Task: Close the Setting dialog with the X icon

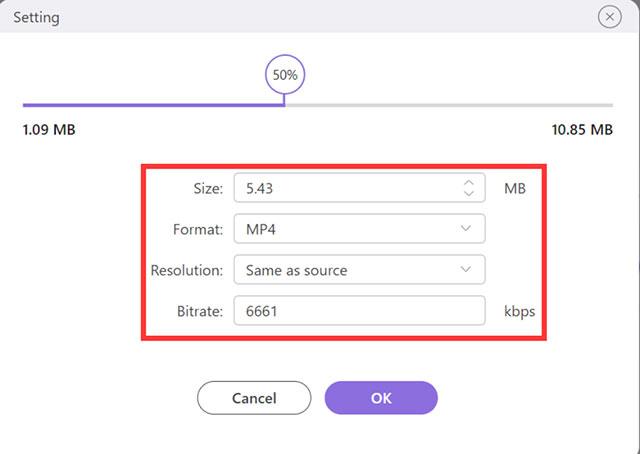Action: point(609,17)
